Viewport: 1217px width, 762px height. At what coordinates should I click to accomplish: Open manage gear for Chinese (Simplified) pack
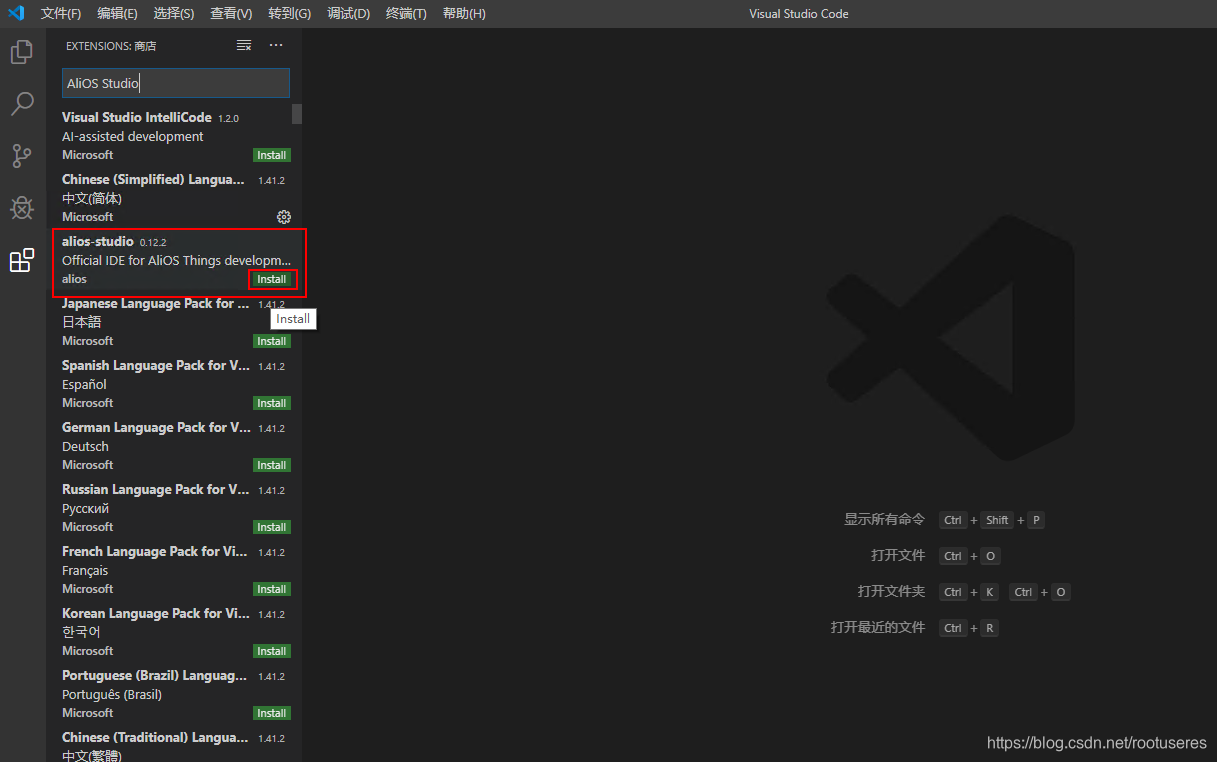(x=284, y=217)
